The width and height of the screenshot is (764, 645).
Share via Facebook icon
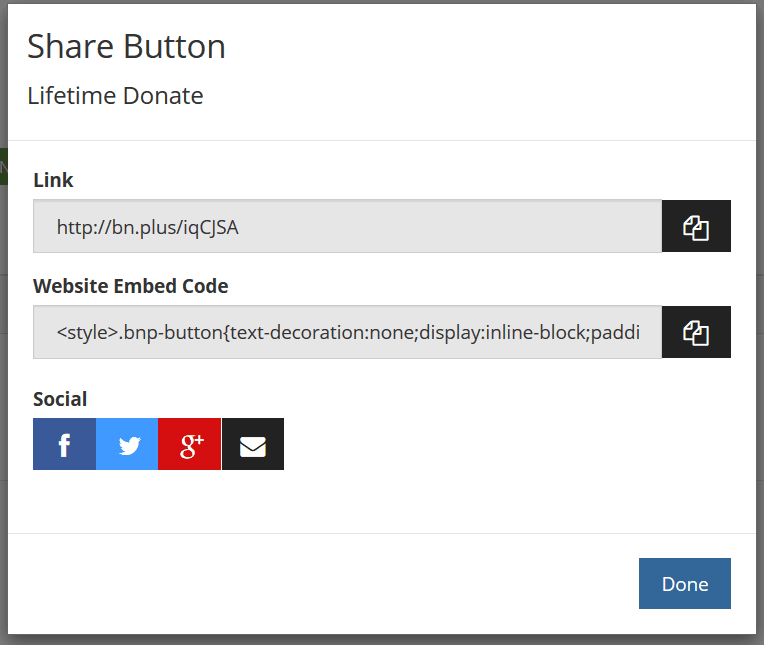64,444
